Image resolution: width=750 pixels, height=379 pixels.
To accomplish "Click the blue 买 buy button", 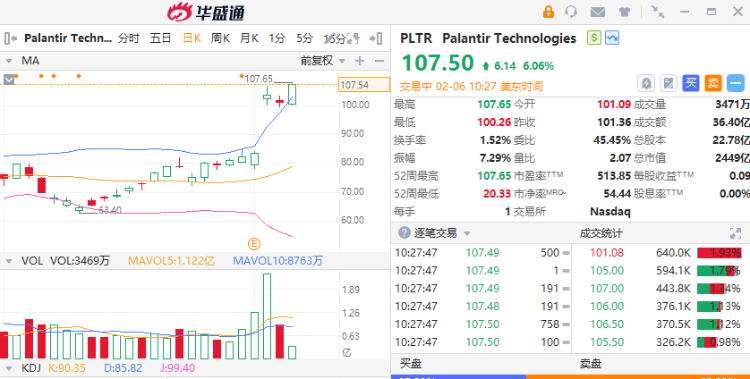I will click(691, 83).
